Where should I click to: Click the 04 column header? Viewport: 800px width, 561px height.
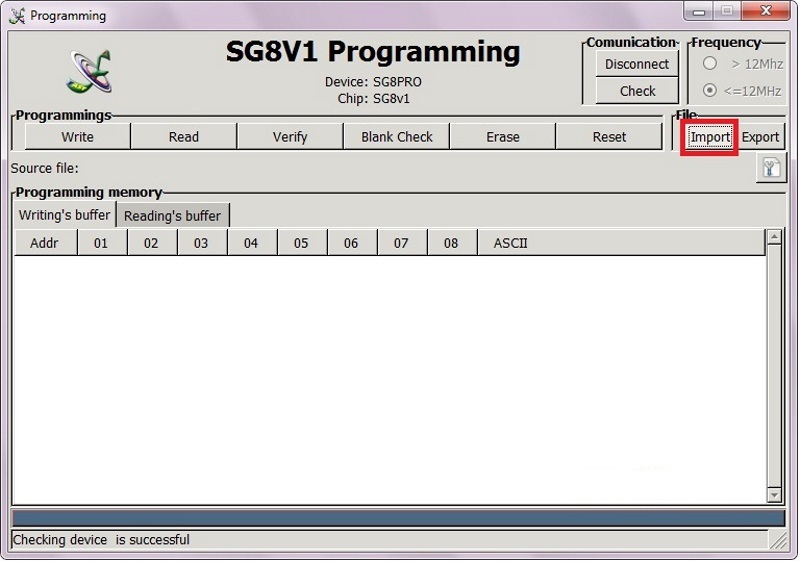coord(252,243)
